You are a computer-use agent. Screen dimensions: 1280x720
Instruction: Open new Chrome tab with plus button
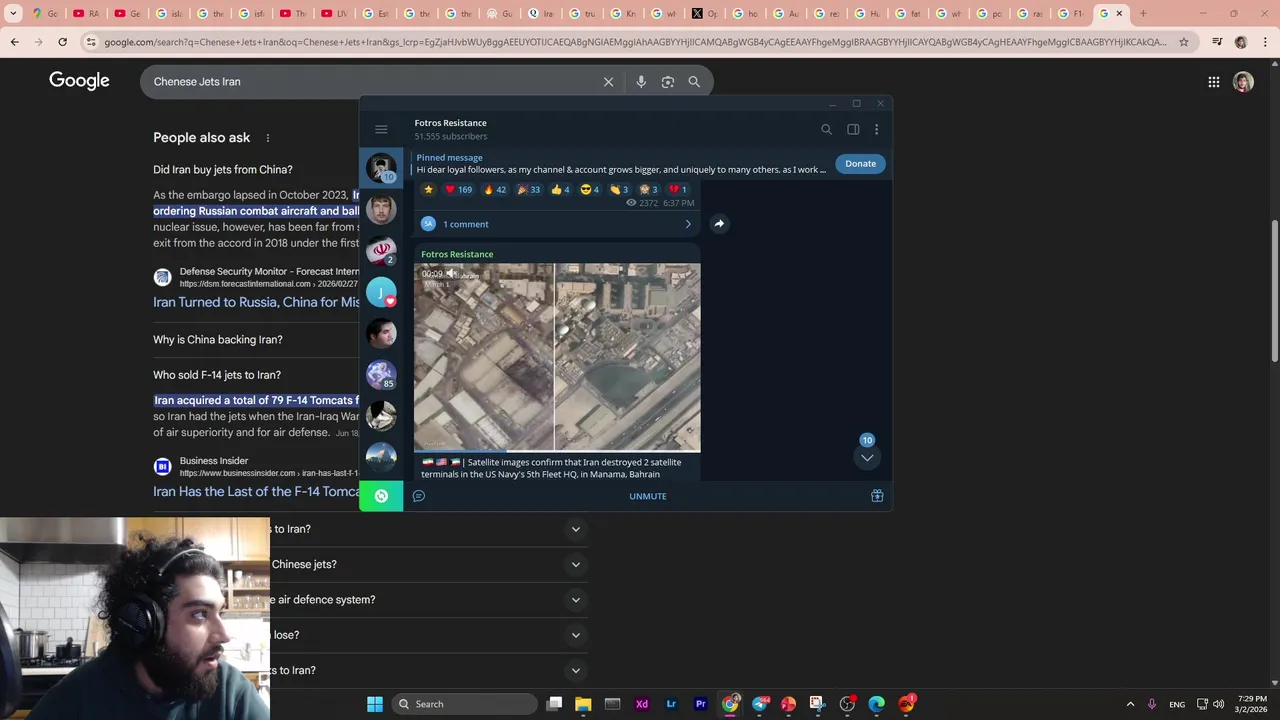[x=1144, y=14]
